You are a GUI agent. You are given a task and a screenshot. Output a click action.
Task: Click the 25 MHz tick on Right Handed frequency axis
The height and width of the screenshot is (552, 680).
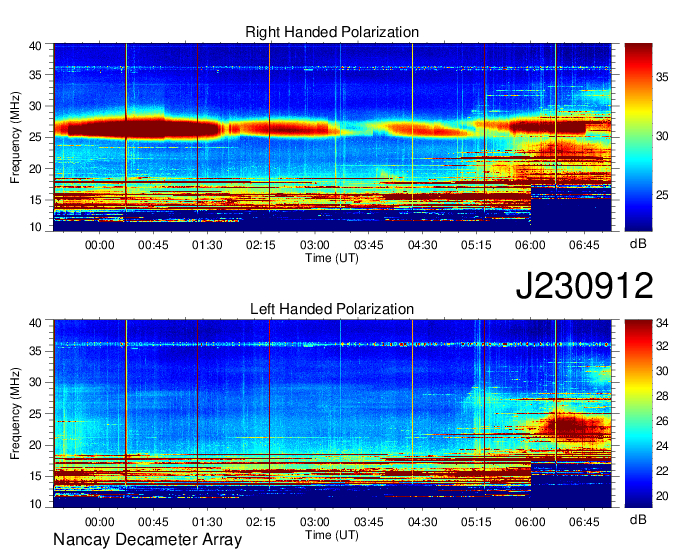coord(36,137)
